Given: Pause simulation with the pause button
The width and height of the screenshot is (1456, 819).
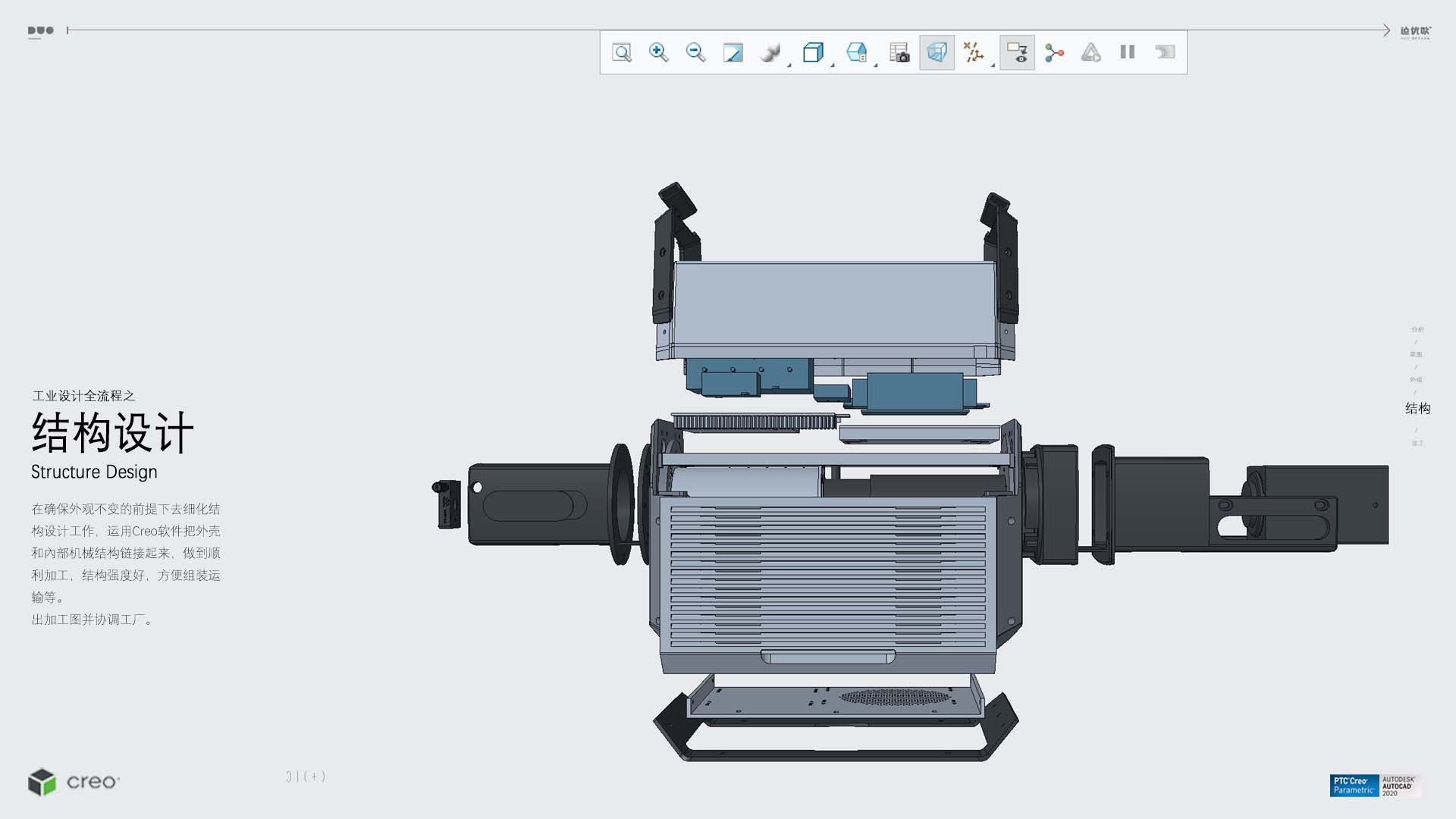Looking at the screenshot, I should pos(1128,52).
